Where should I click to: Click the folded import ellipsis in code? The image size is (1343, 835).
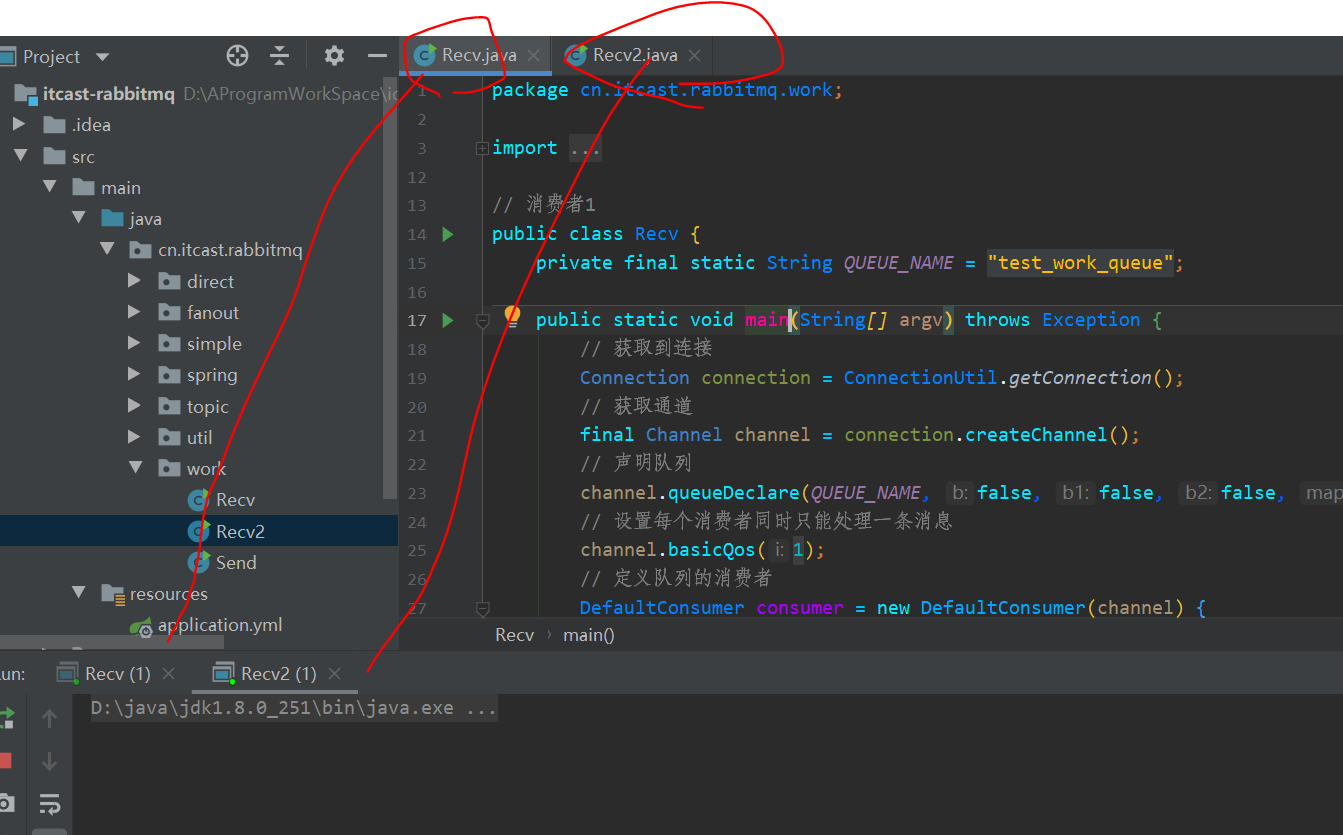pos(585,148)
